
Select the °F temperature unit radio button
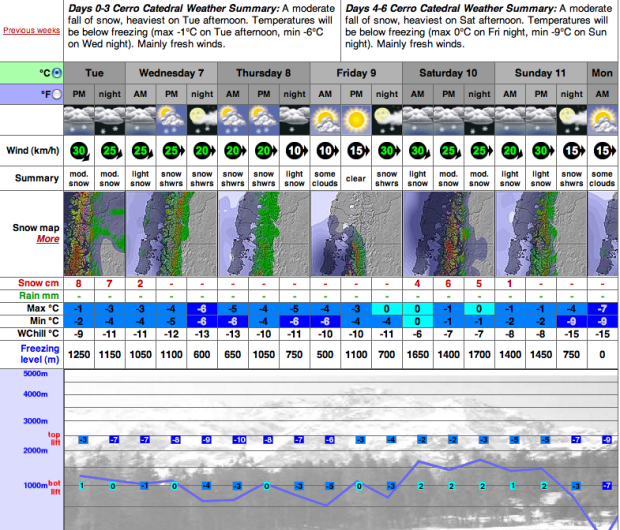pos(57,94)
